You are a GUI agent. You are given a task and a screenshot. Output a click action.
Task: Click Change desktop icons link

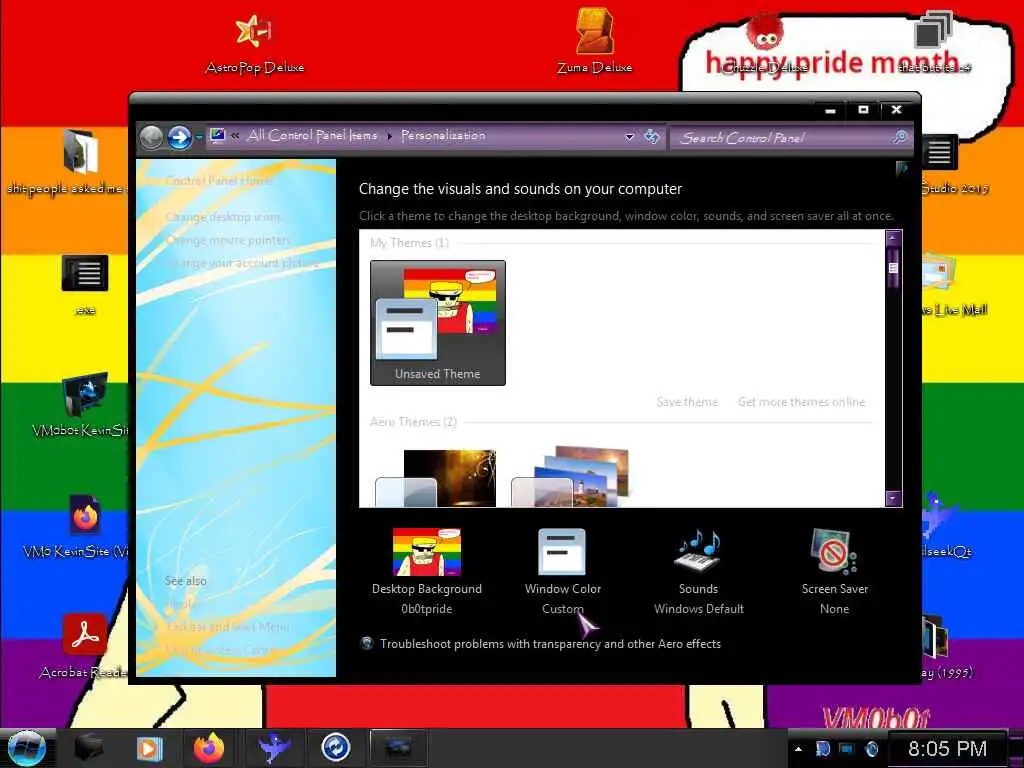(223, 217)
